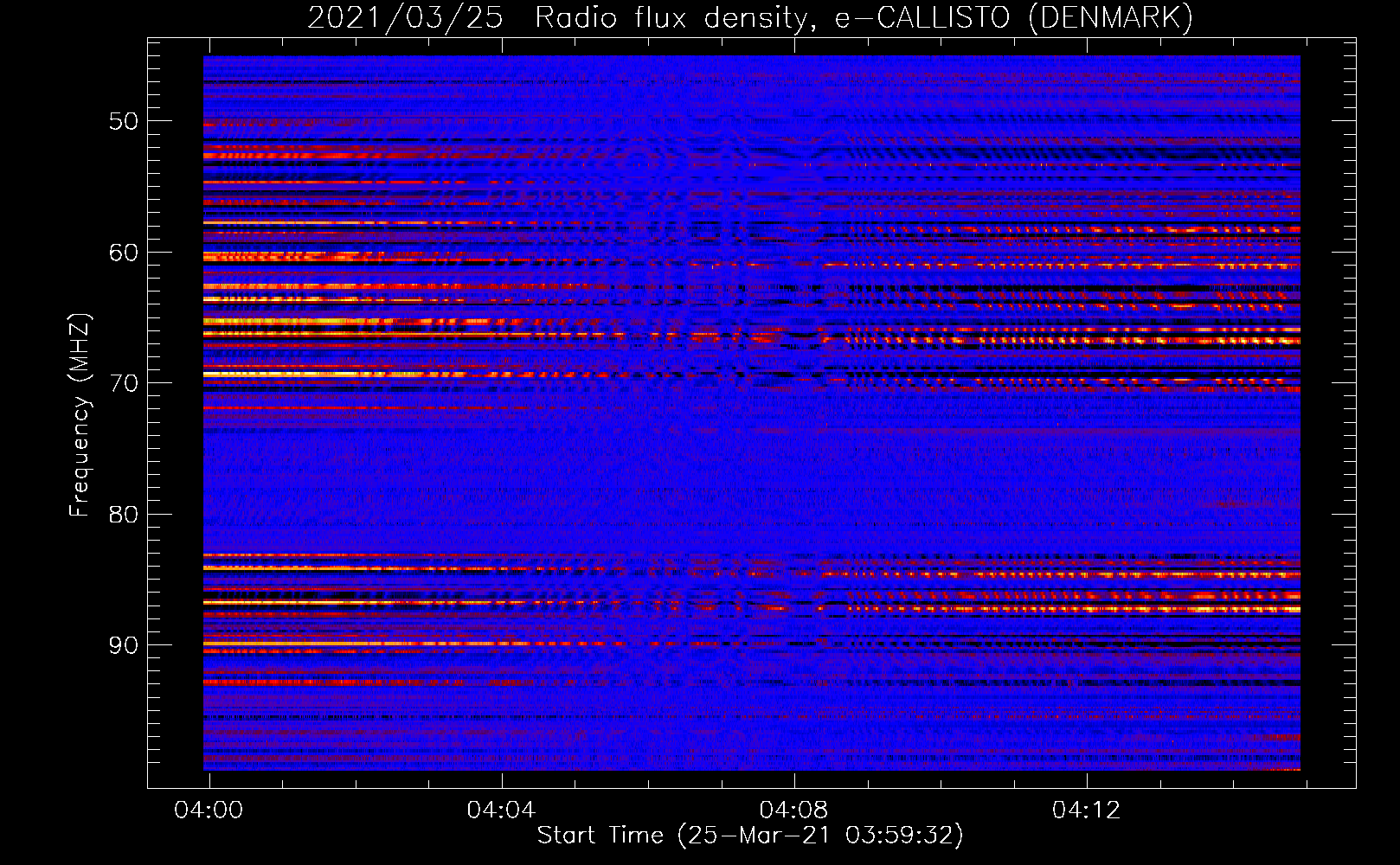
Task: Click the 'Start Time (25-Mar-21 03:59:32)' label
Action: click(x=750, y=836)
